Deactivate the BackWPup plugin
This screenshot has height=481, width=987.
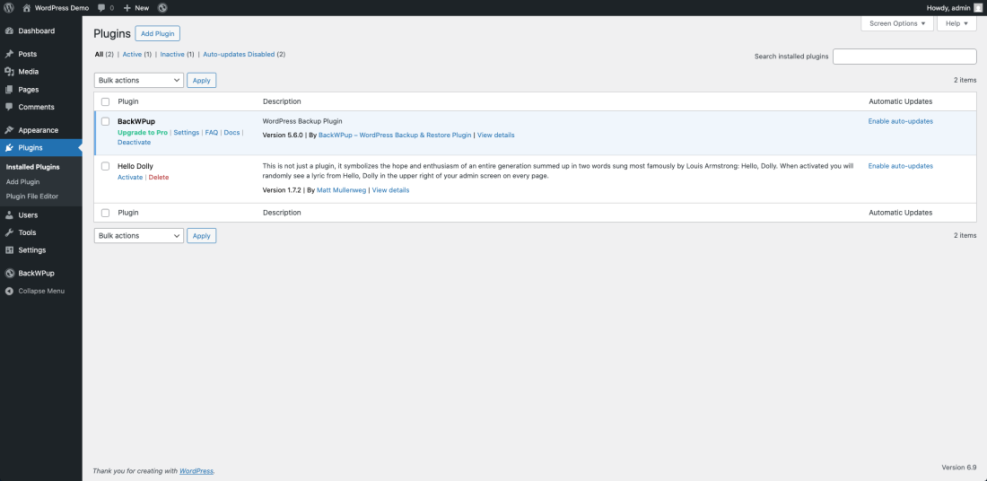click(134, 142)
